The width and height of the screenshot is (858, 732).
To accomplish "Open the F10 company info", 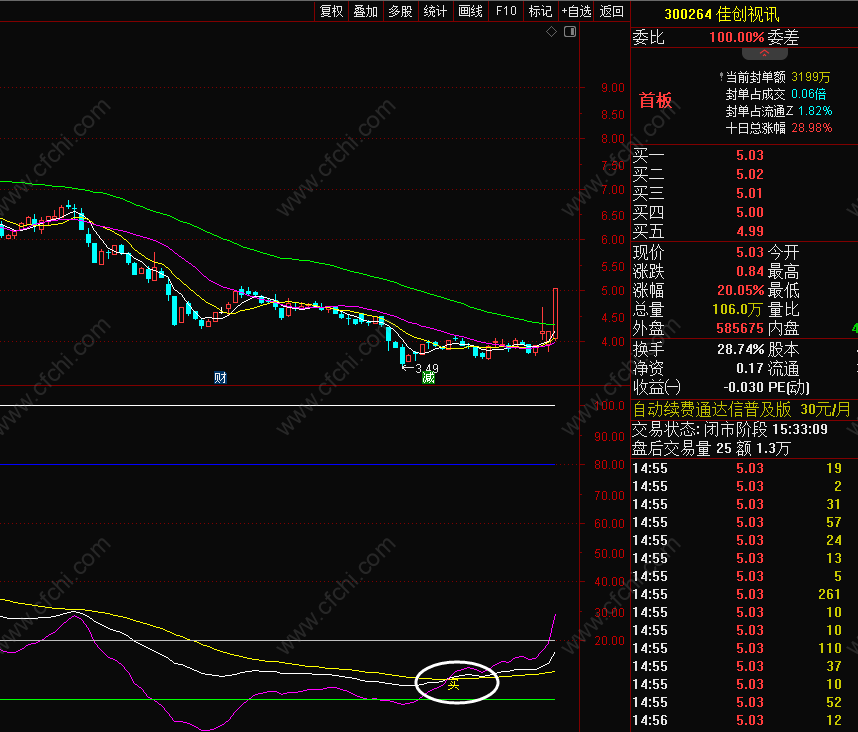I will click(506, 11).
